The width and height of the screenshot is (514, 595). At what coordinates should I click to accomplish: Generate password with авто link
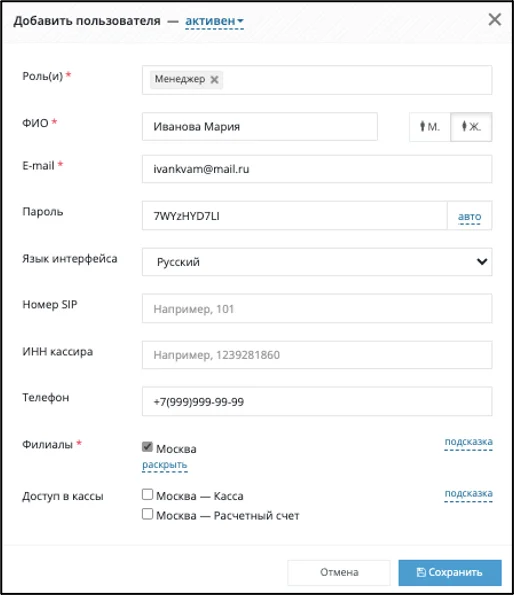(x=470, y=216)
